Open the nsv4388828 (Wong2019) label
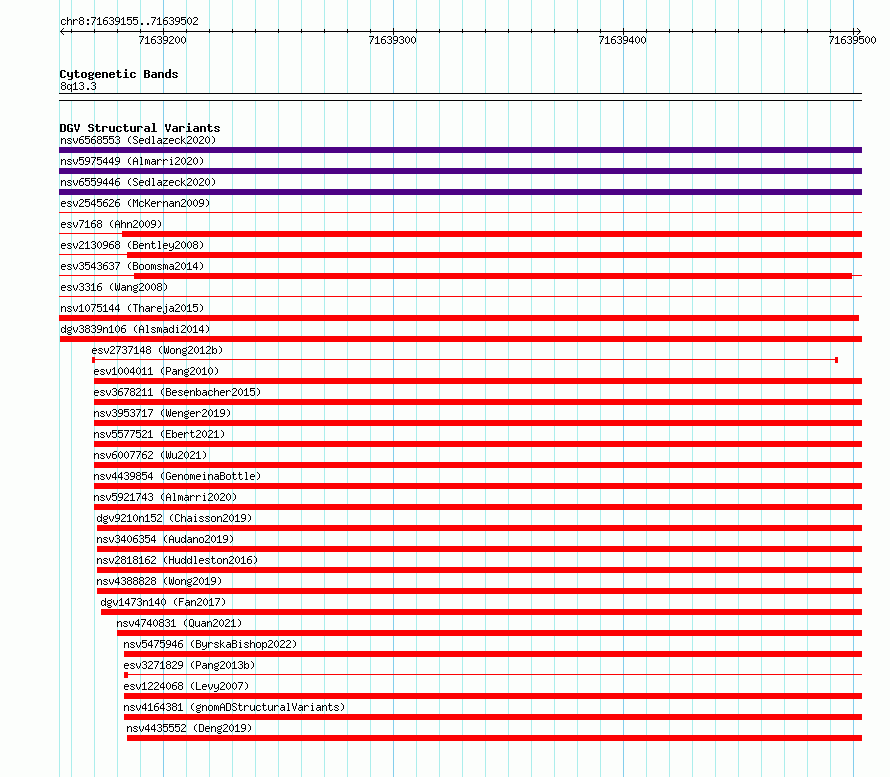Screen dimensions: 890x777 [x=159, y=581]
